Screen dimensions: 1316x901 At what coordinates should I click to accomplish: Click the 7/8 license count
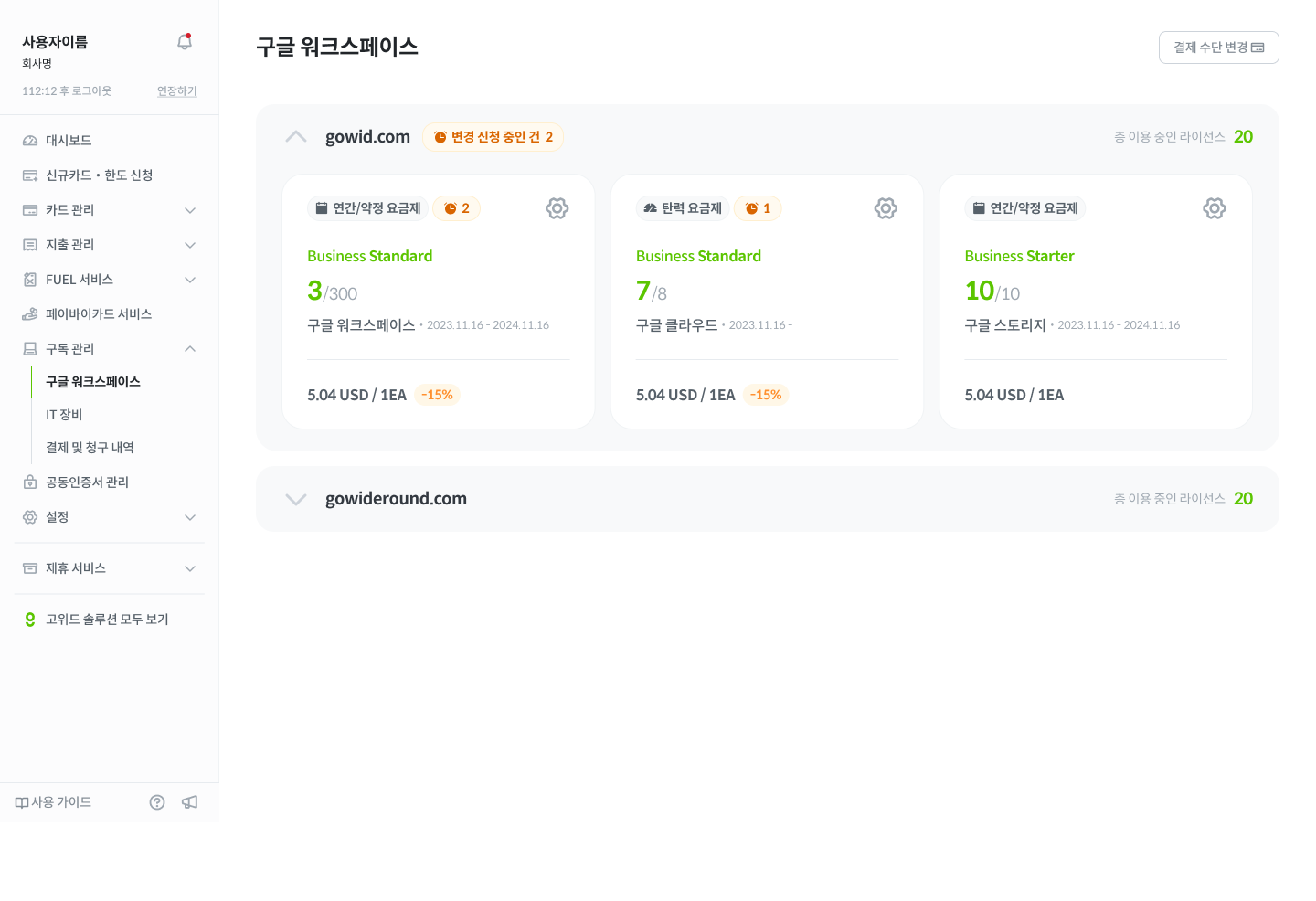coord(652,291)
